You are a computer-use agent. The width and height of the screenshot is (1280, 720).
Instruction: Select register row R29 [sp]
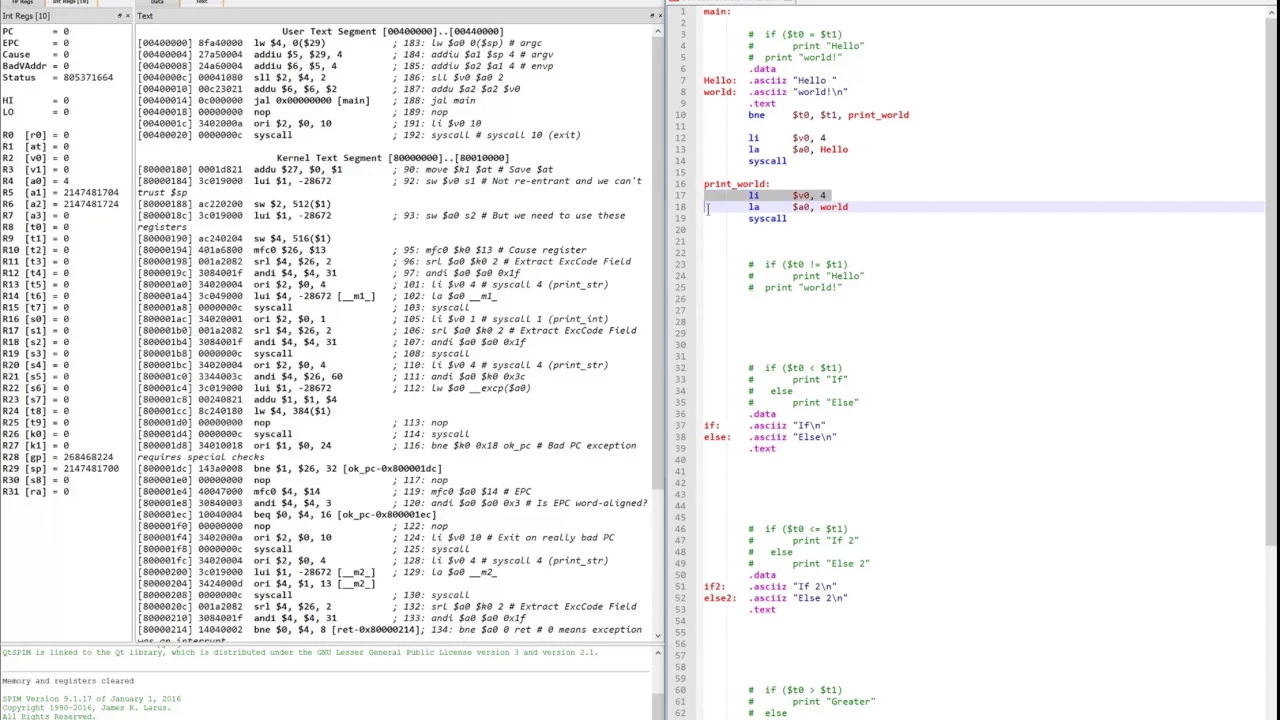pyautogui.click(x=60, y=468)
